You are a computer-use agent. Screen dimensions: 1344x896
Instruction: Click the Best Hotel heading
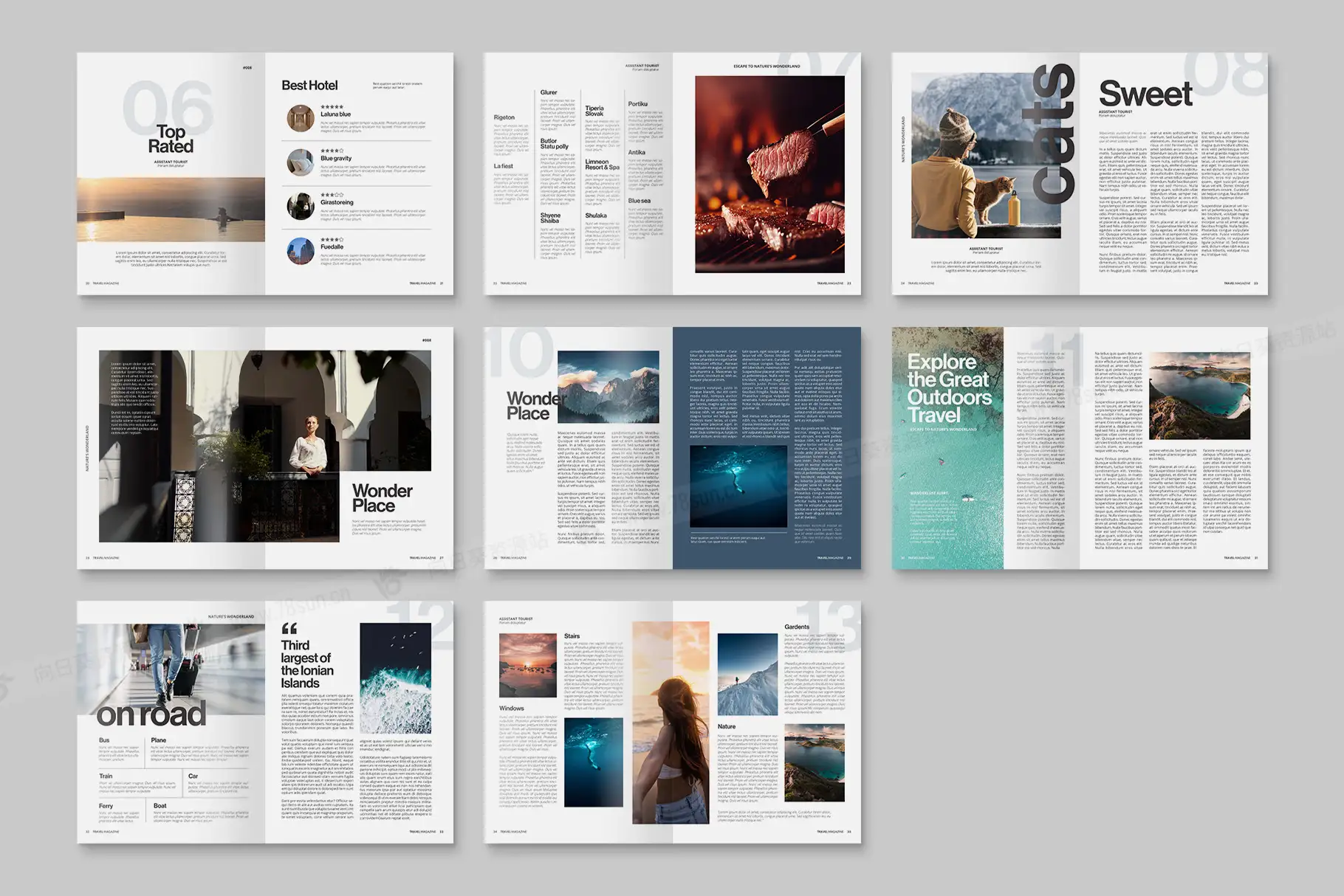point(309,86)
